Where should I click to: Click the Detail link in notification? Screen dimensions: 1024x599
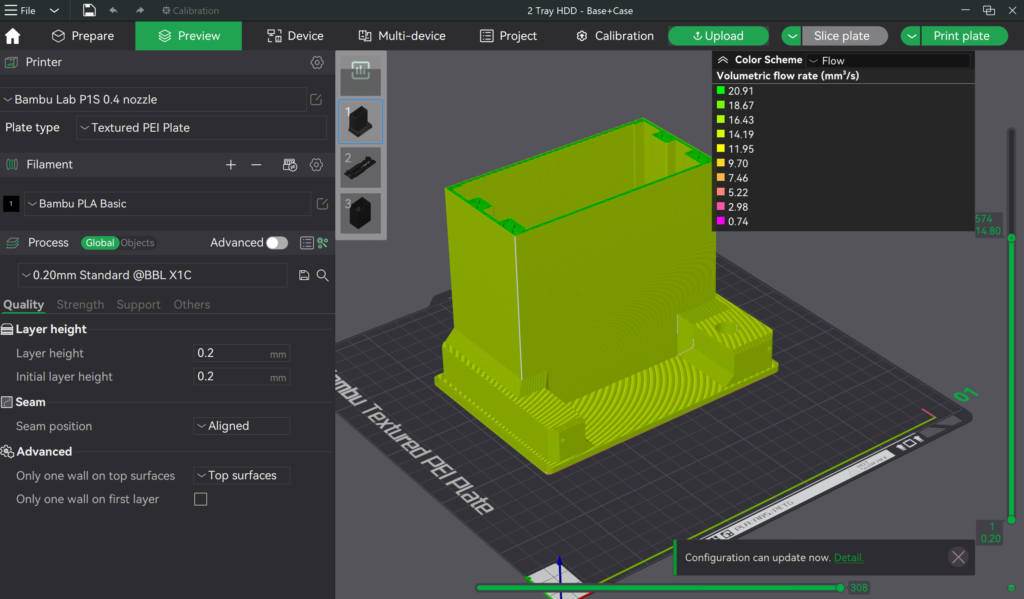coord(848,558)
